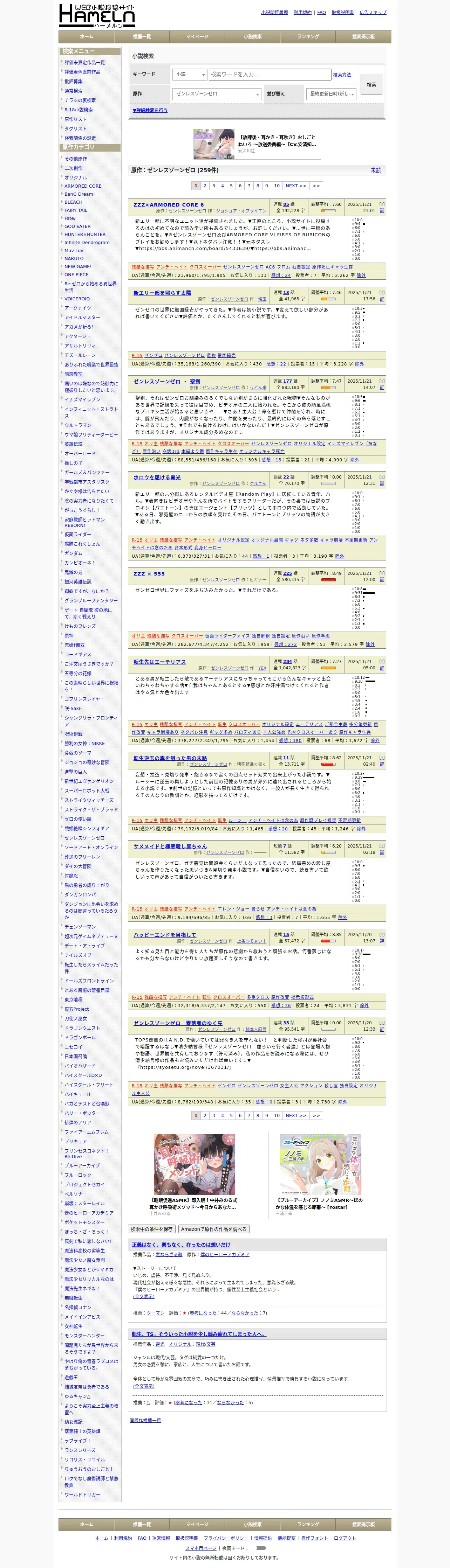Screen dimensions: 450x1568
Task: Open the 小説検索 tab in top navigation
Action: 252,36
